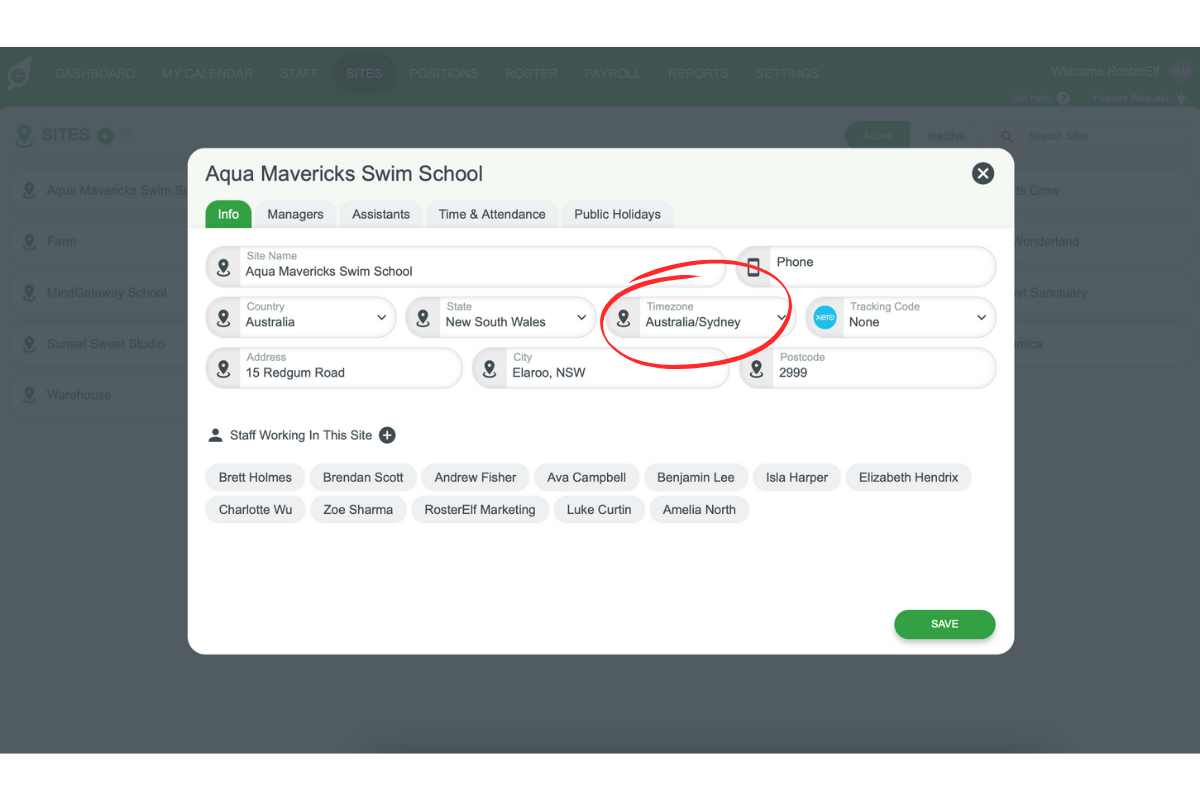Click the plus icon next to Staff Working
The height and width of the screenshot is (800, 1200).
tap(387, 435)
